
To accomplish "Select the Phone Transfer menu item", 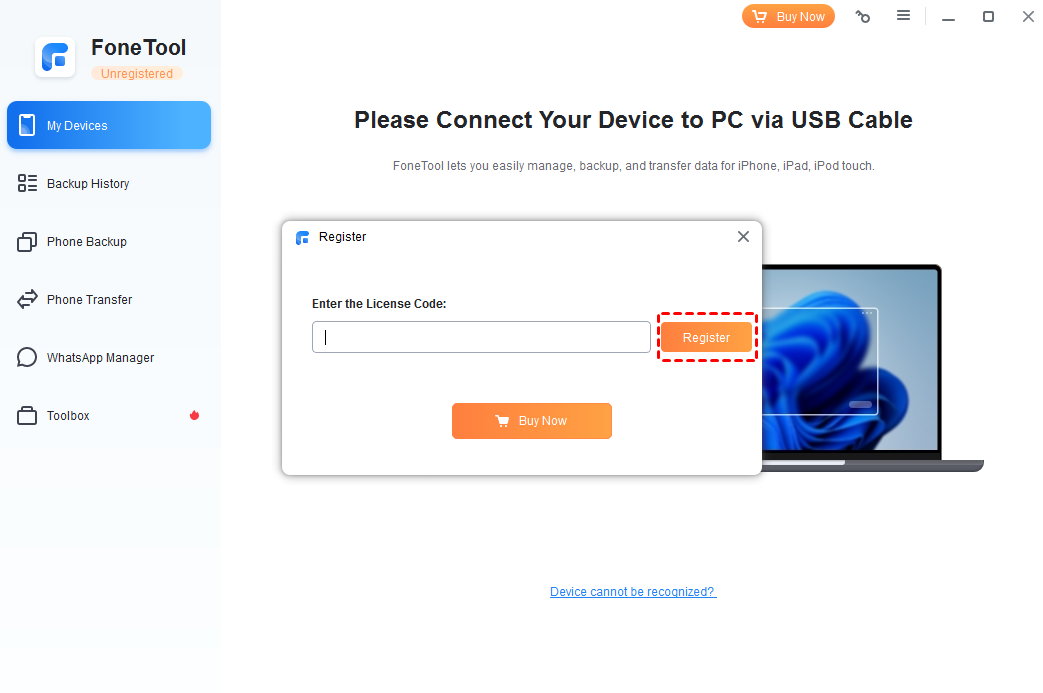I will tap(109, 299).
